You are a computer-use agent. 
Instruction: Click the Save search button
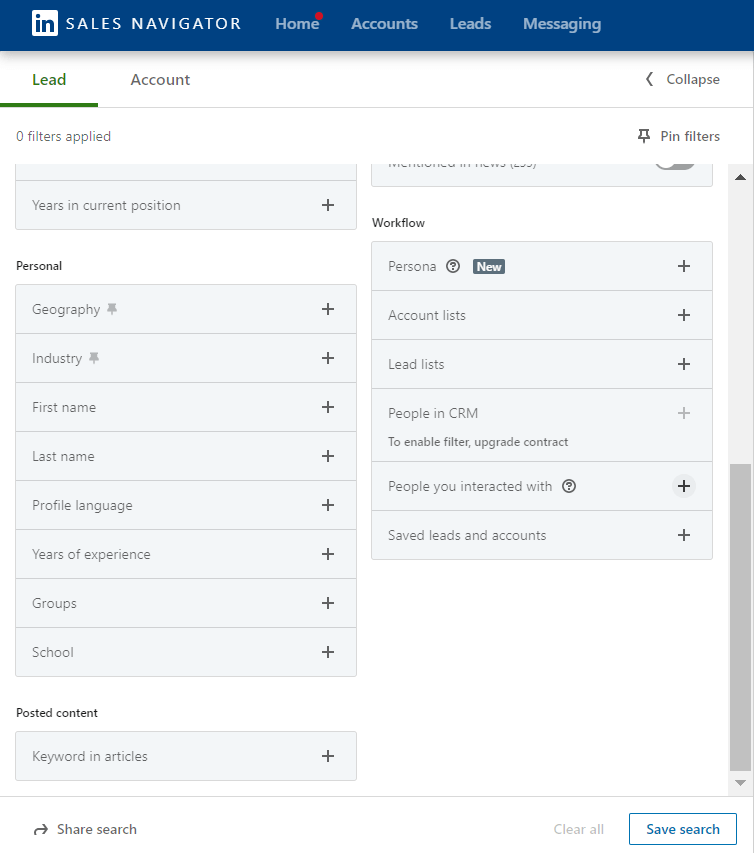coord(682,829)
